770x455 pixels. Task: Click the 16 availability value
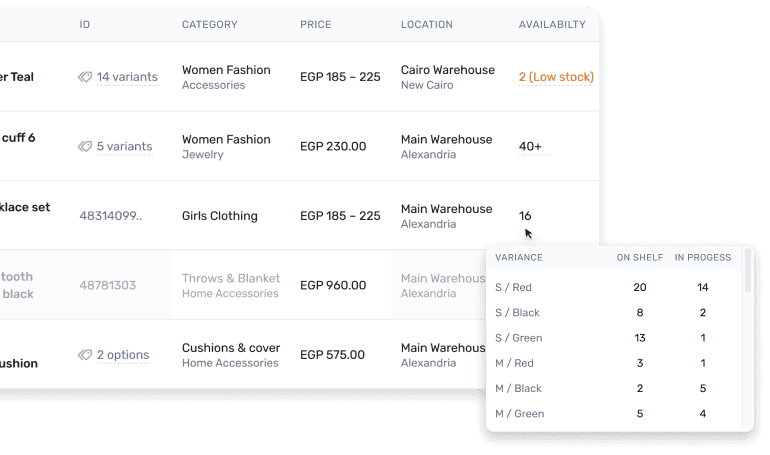525,216
